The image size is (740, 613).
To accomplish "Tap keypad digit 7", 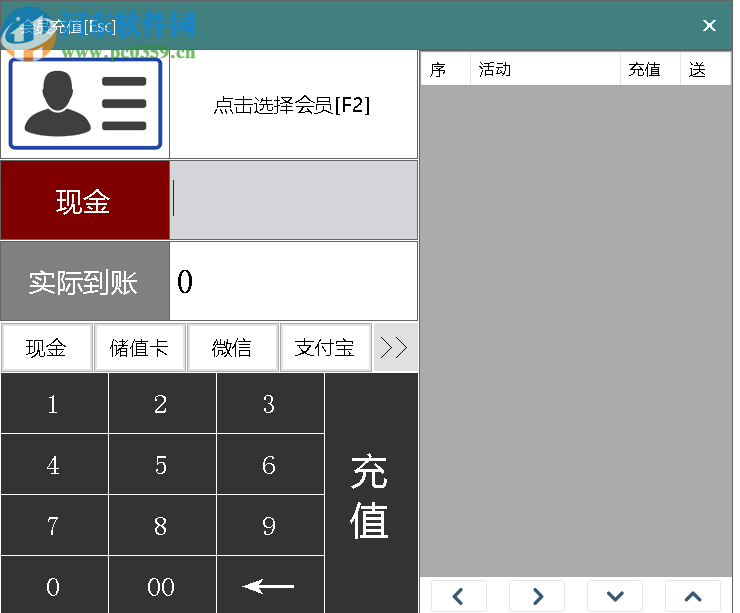I will click(x=54, y=525).
